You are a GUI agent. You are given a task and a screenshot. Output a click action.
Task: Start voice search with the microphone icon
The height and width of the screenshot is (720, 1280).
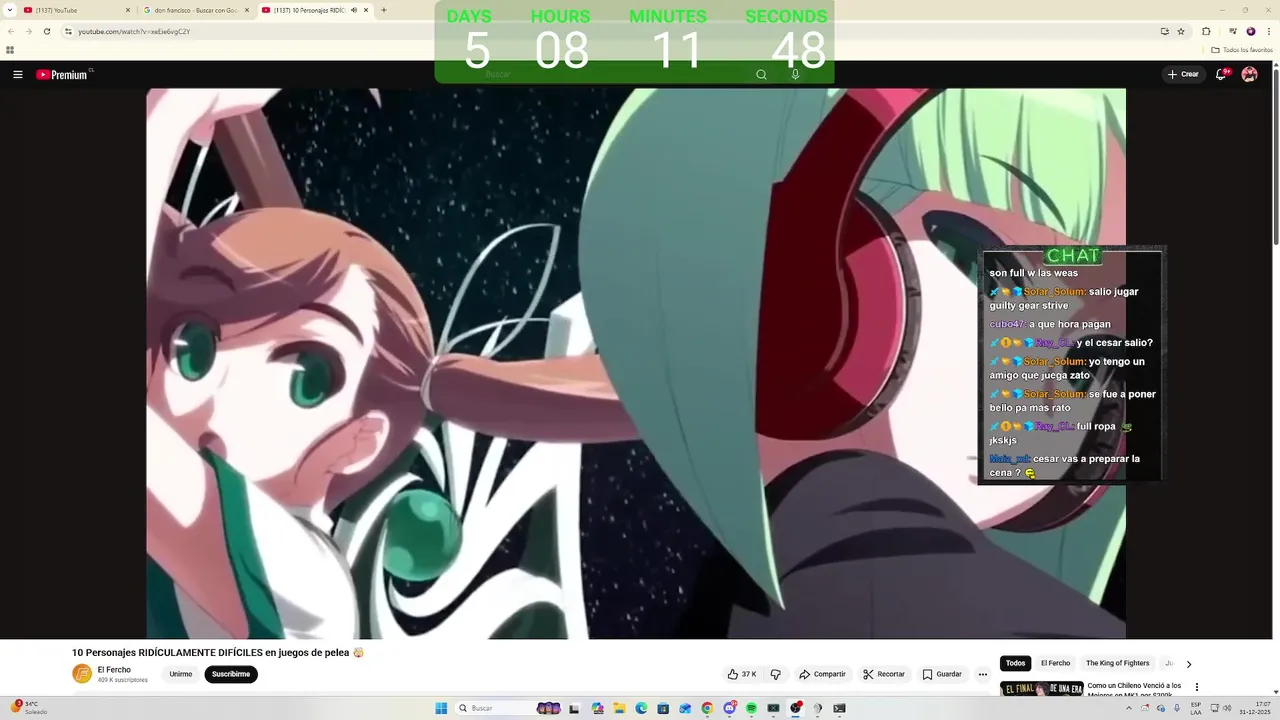[795, 74]
